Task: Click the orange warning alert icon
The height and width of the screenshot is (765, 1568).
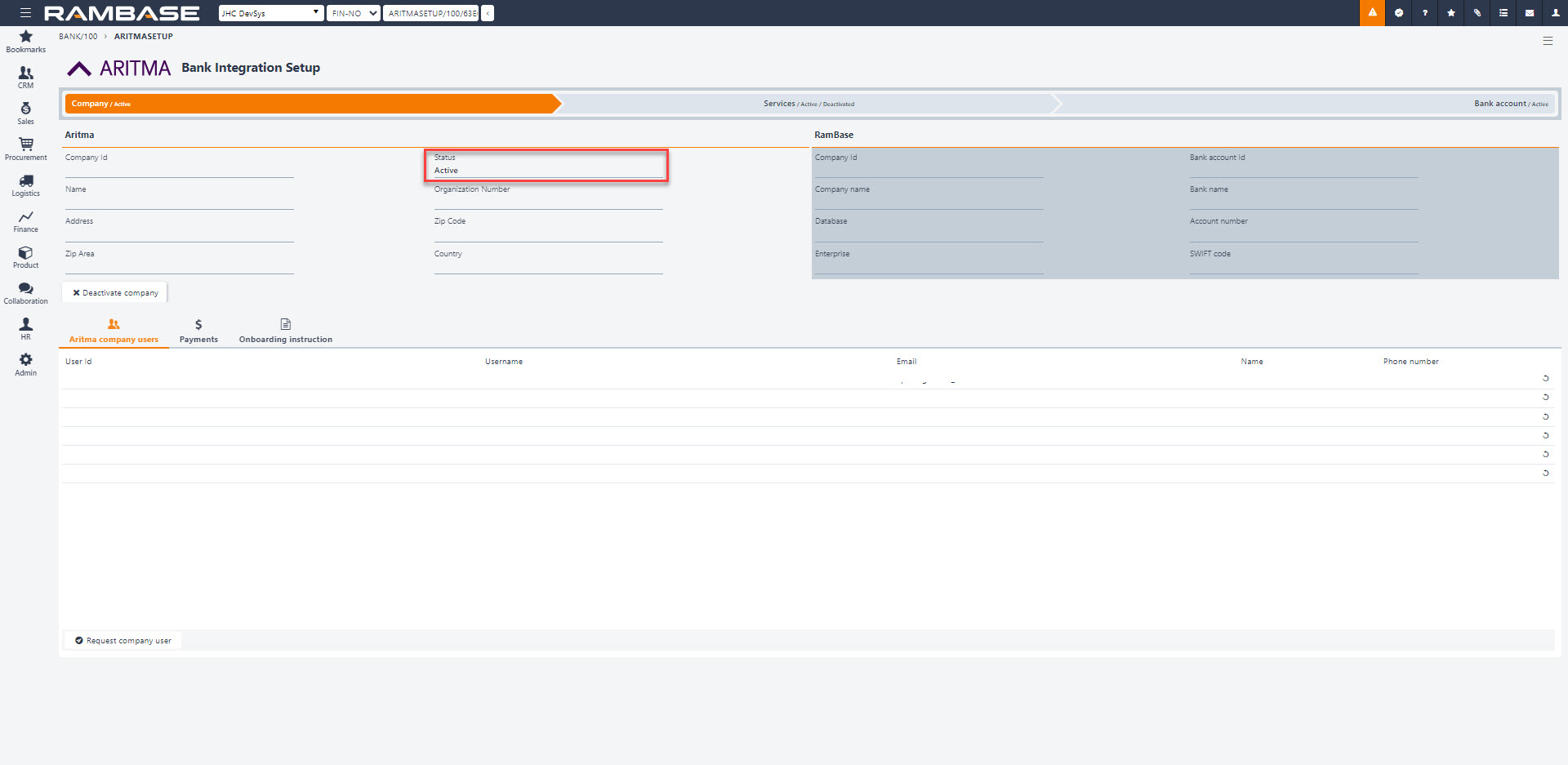Action: (x=1372, y=13)
